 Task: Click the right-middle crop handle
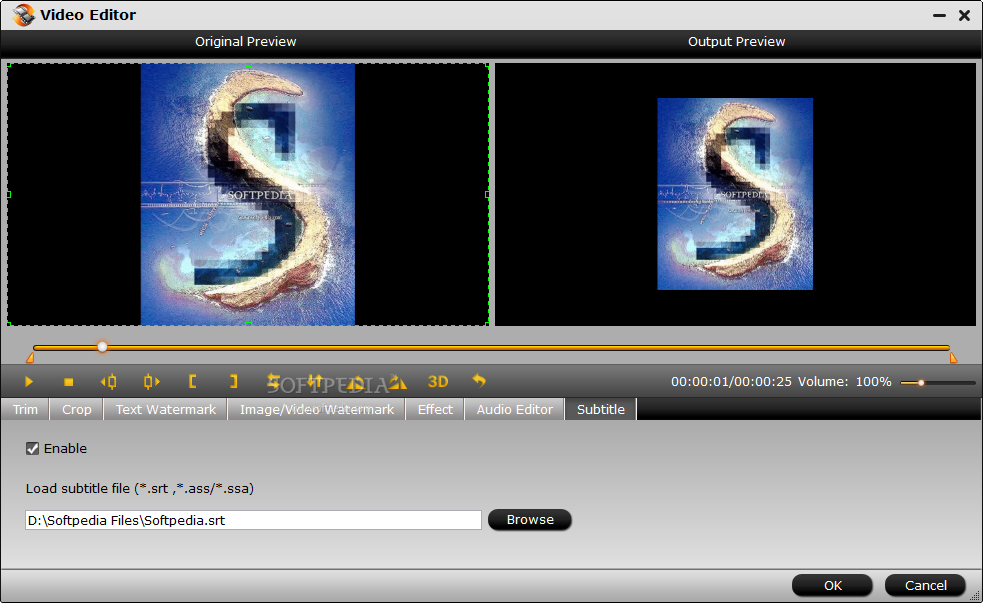tap(487, 194)
